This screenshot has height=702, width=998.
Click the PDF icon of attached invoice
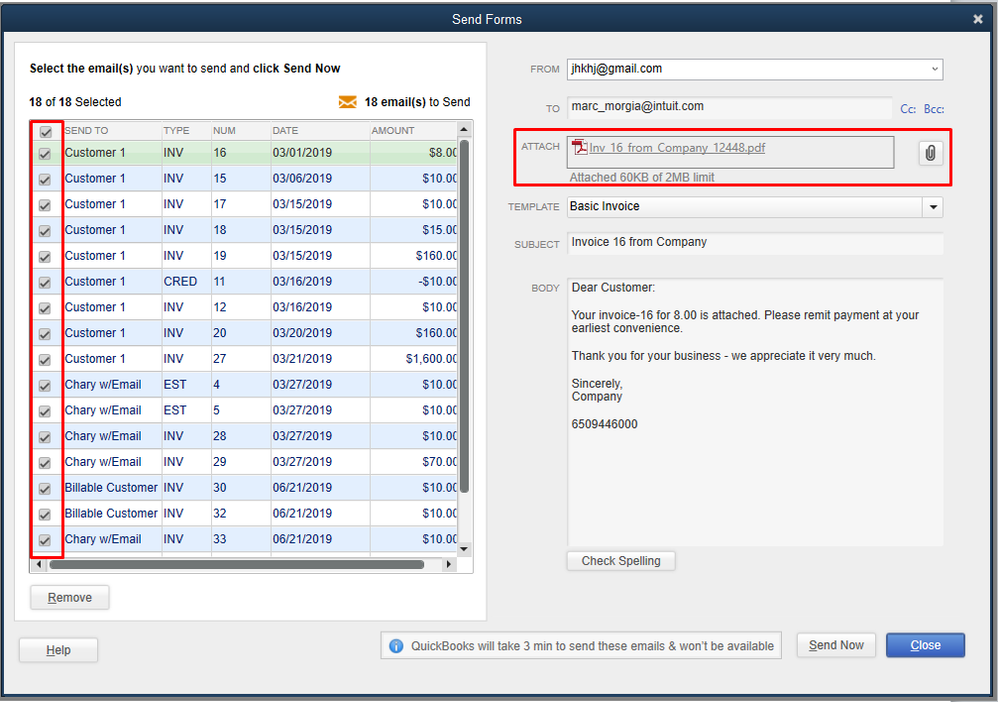579,148
